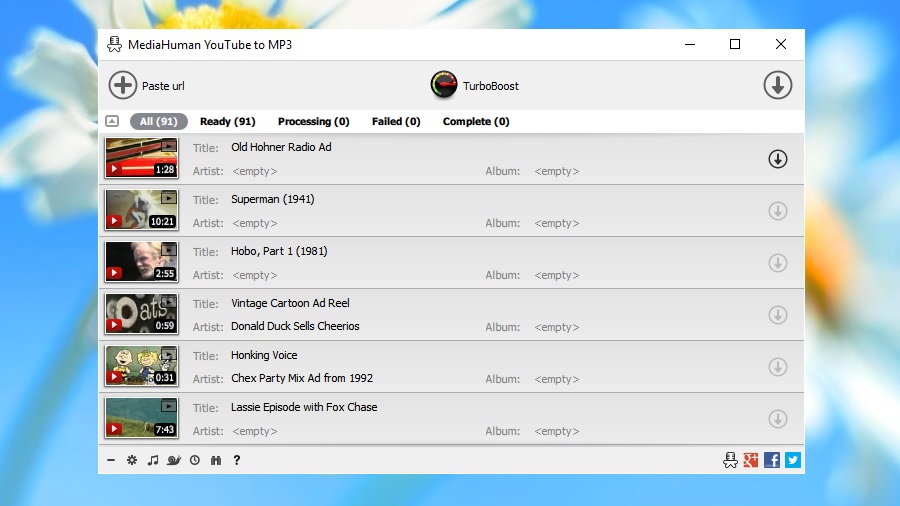Switch to the Ready (91) tab
The height and width of the screenshot is (506, 900).
tap(228, 122)
